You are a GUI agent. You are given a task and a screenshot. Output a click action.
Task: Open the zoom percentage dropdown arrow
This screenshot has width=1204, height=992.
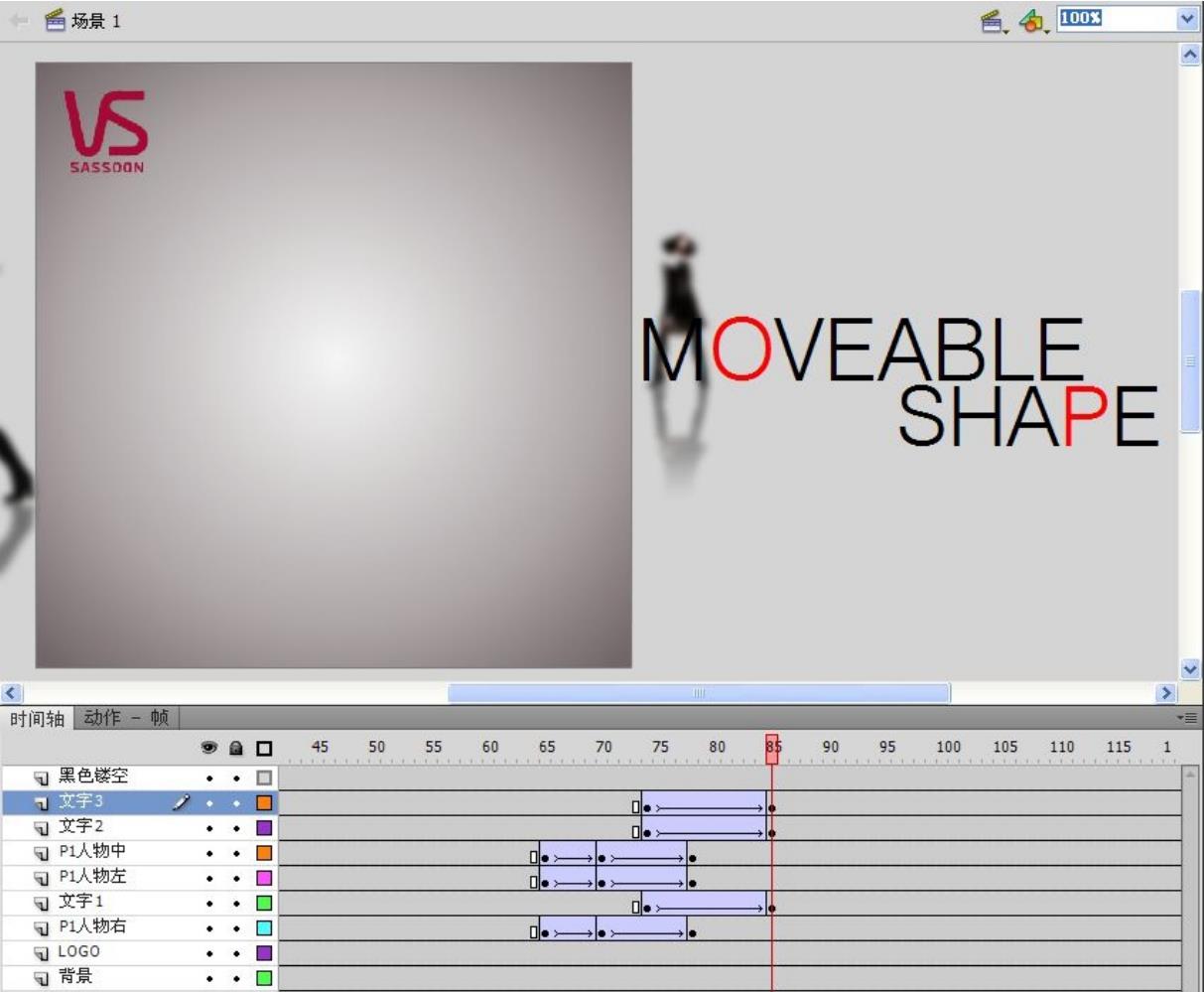(x=1187, y=19)
